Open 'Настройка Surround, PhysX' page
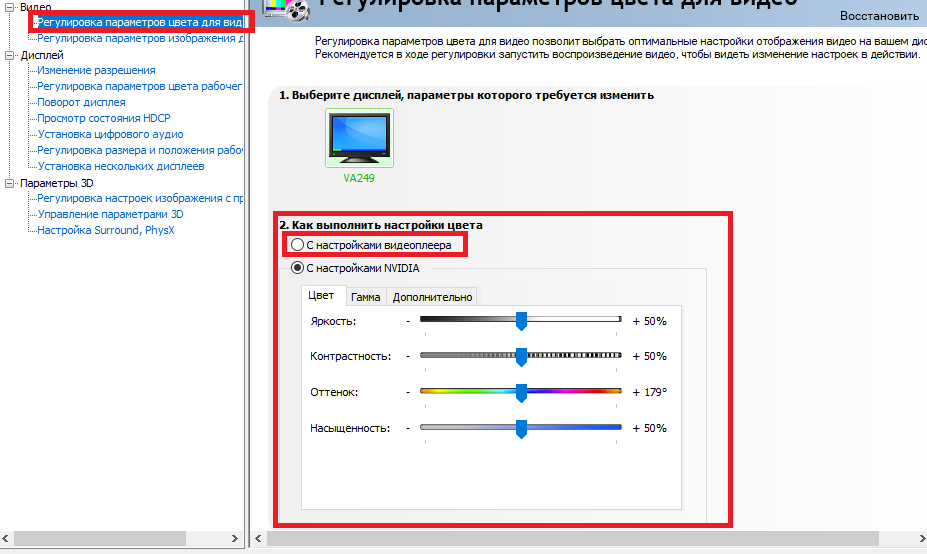 (x=106, y=230)
